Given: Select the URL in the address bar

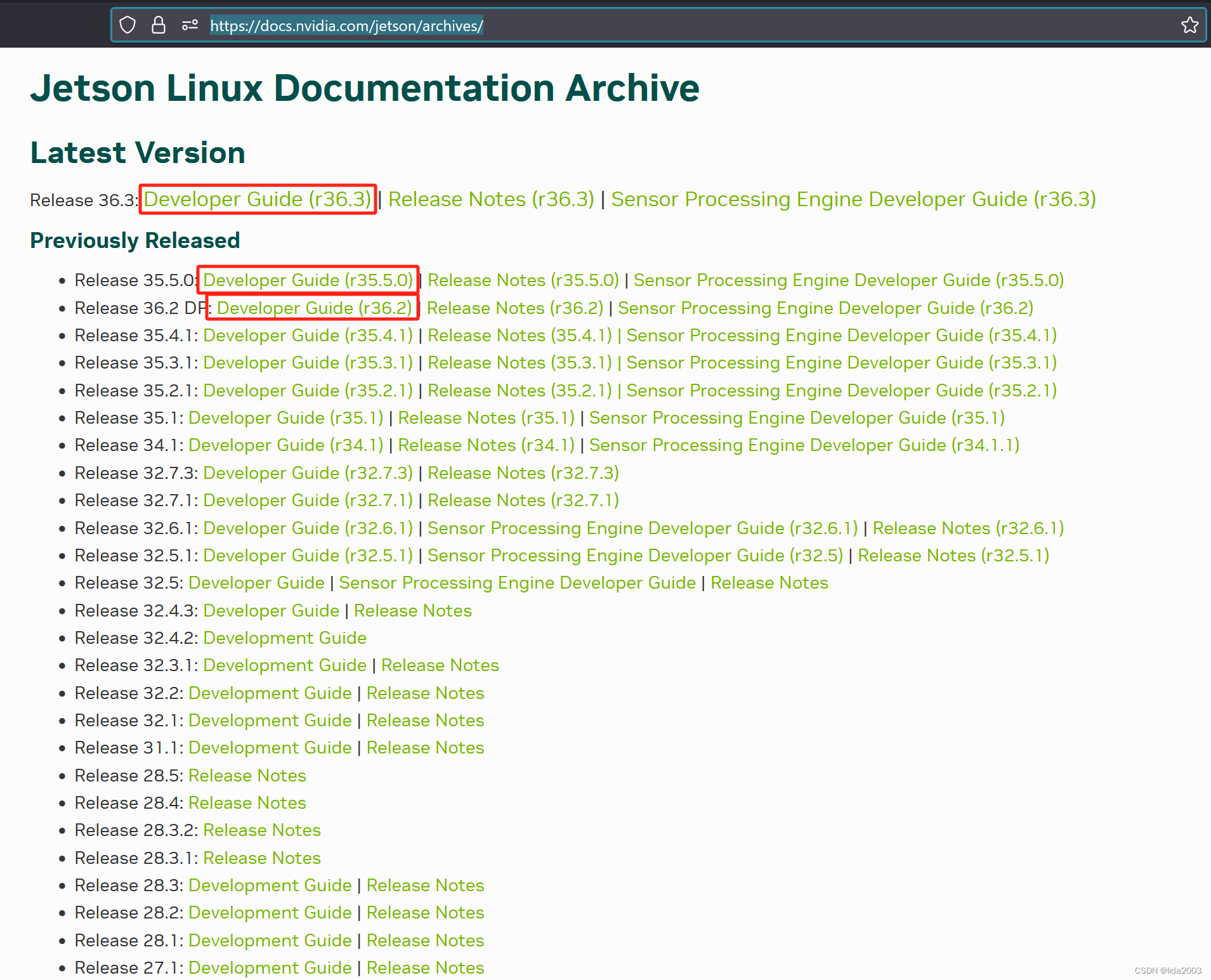Looking at the screenshot, I should tap(346, 26).
